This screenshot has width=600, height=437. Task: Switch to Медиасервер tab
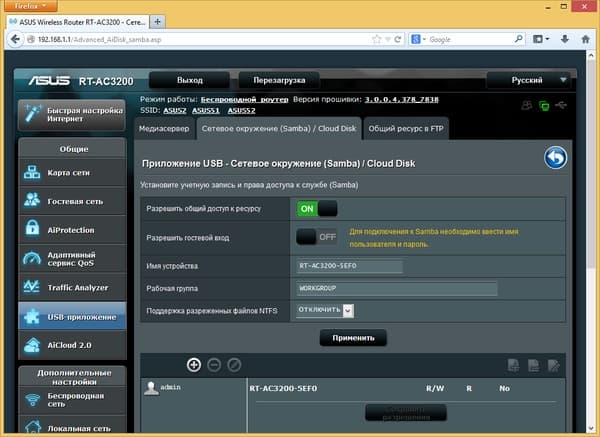(x=164, y=129)
